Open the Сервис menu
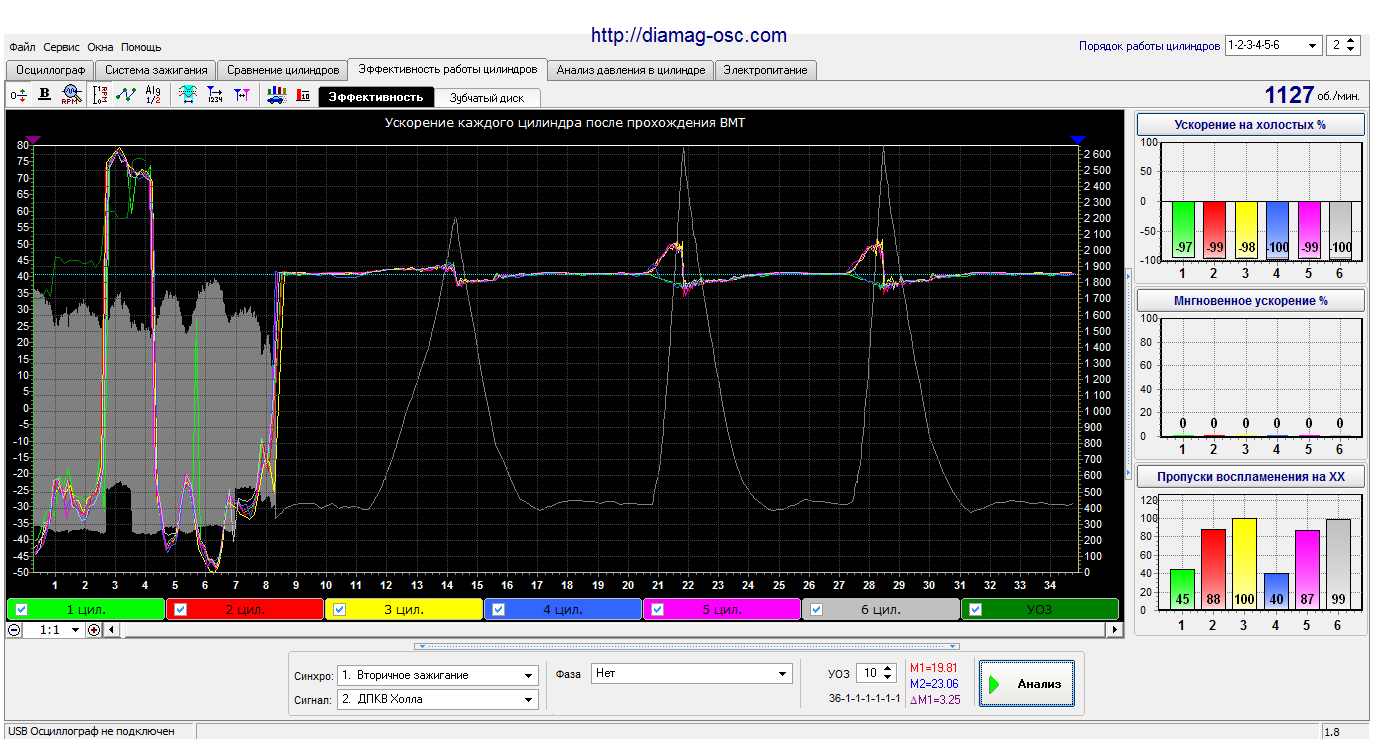The image size is (1382, 744). tap(62, 47)
